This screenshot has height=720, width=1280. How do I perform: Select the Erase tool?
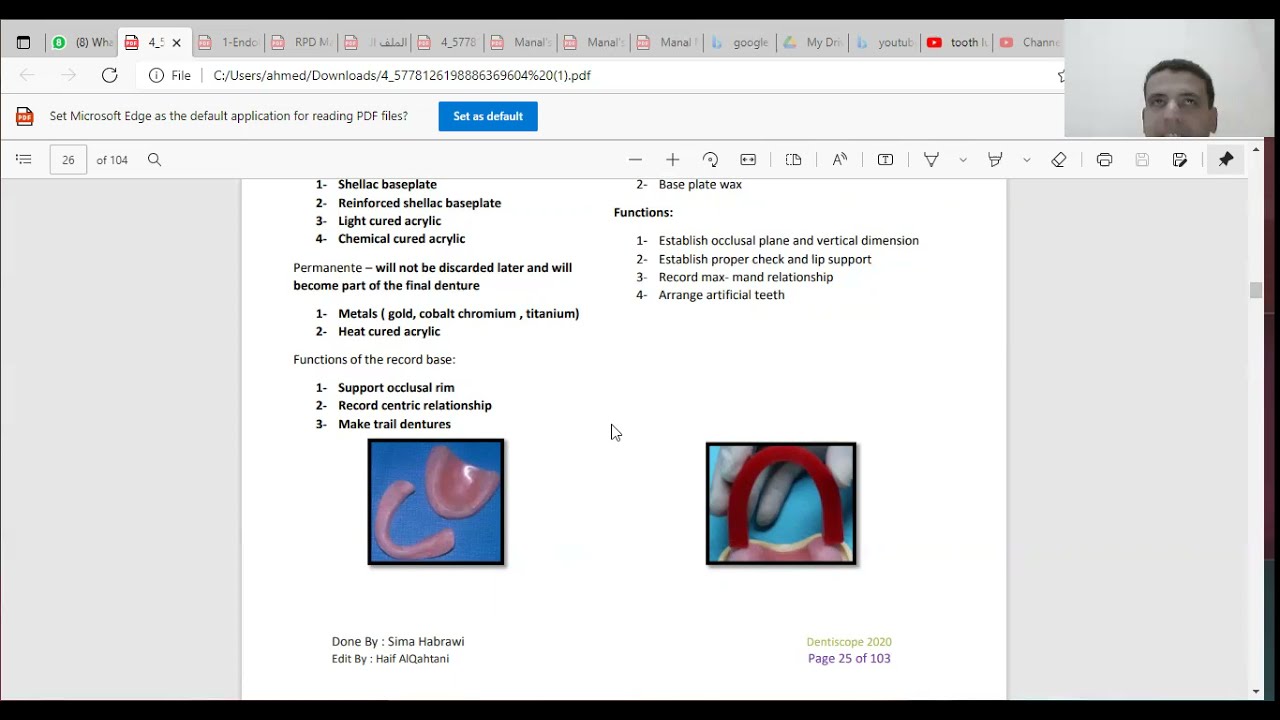point(1059,159)
